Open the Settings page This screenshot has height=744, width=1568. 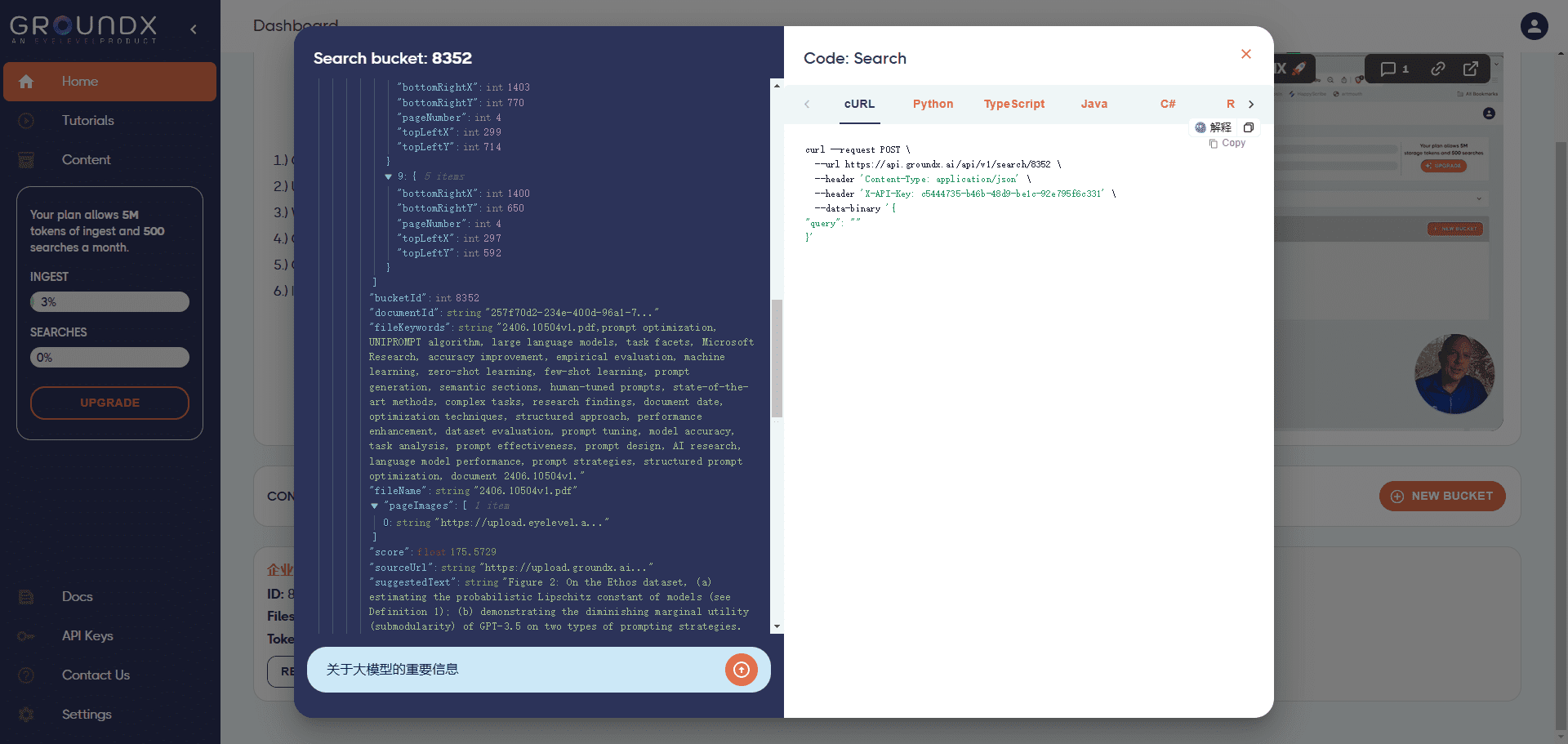click(87, 715)
